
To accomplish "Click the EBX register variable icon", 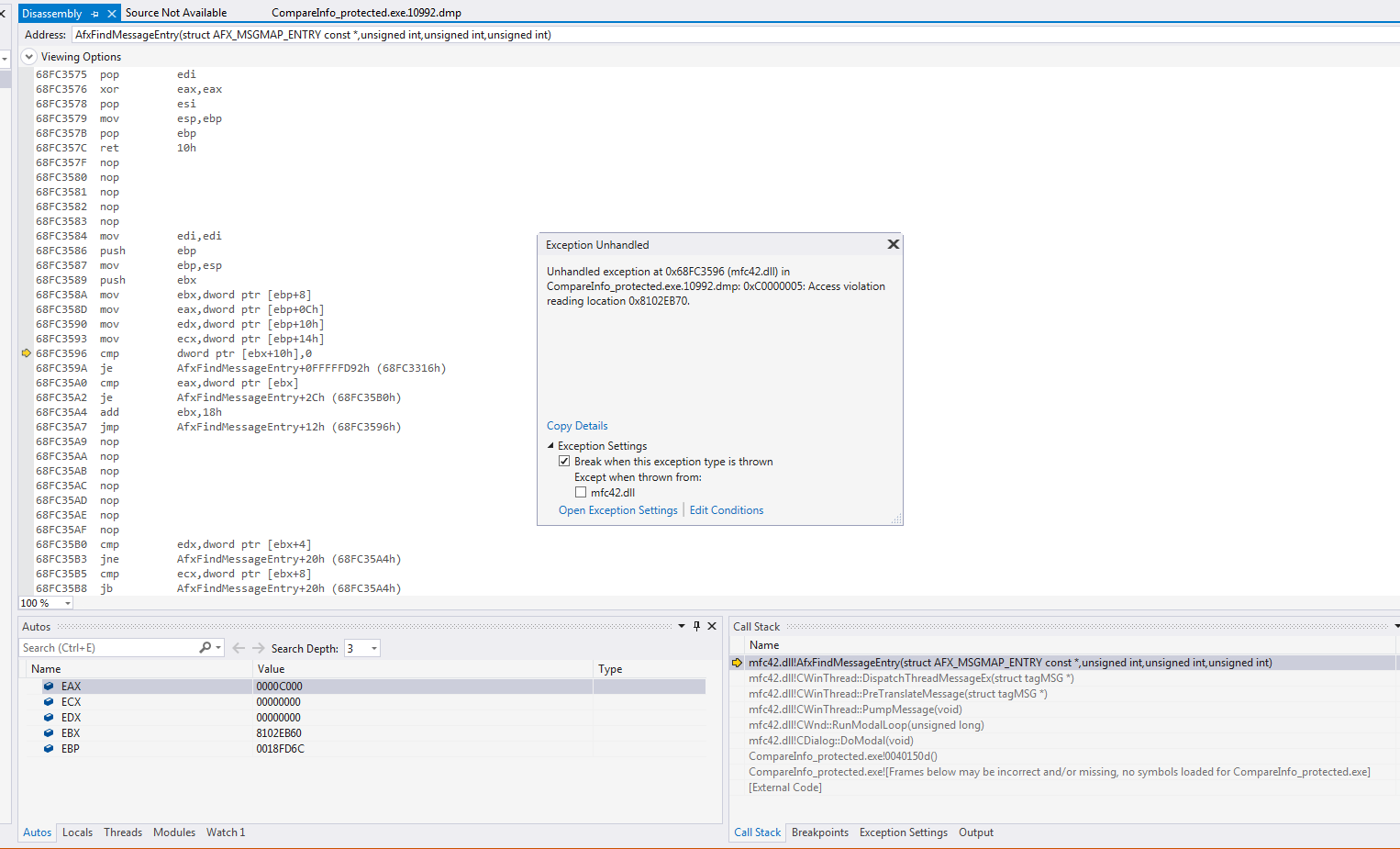I will pos(49,733).
